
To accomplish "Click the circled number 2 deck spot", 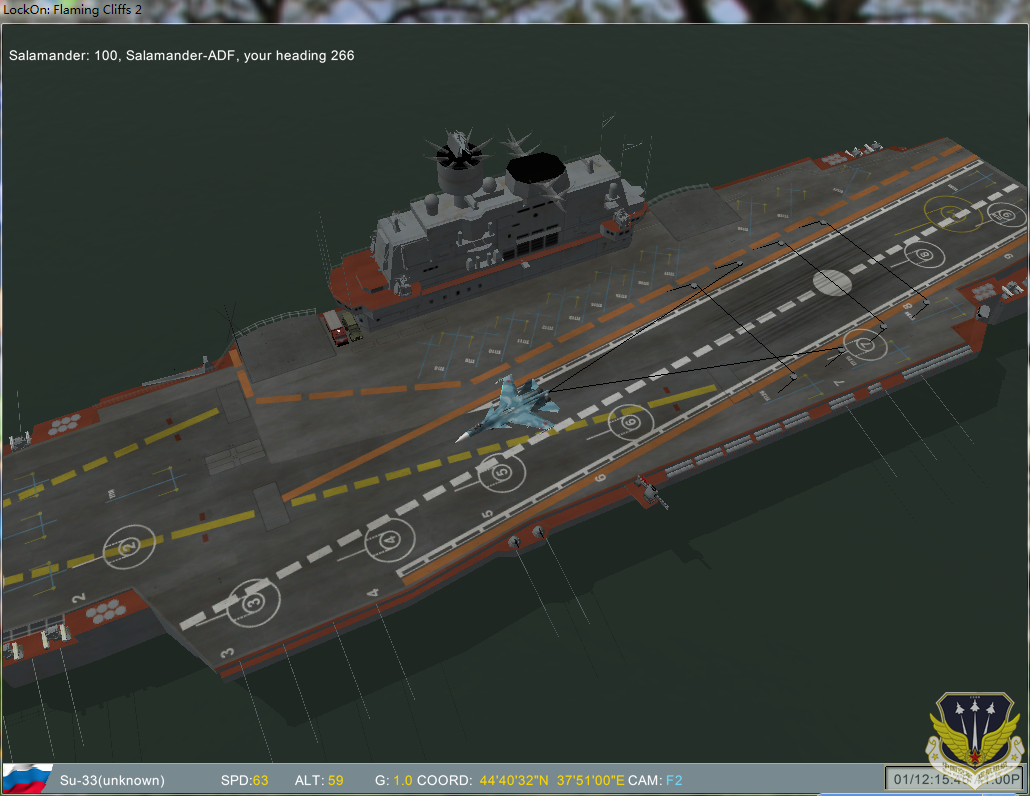I will pyautogui.click(x=129, y=546).
